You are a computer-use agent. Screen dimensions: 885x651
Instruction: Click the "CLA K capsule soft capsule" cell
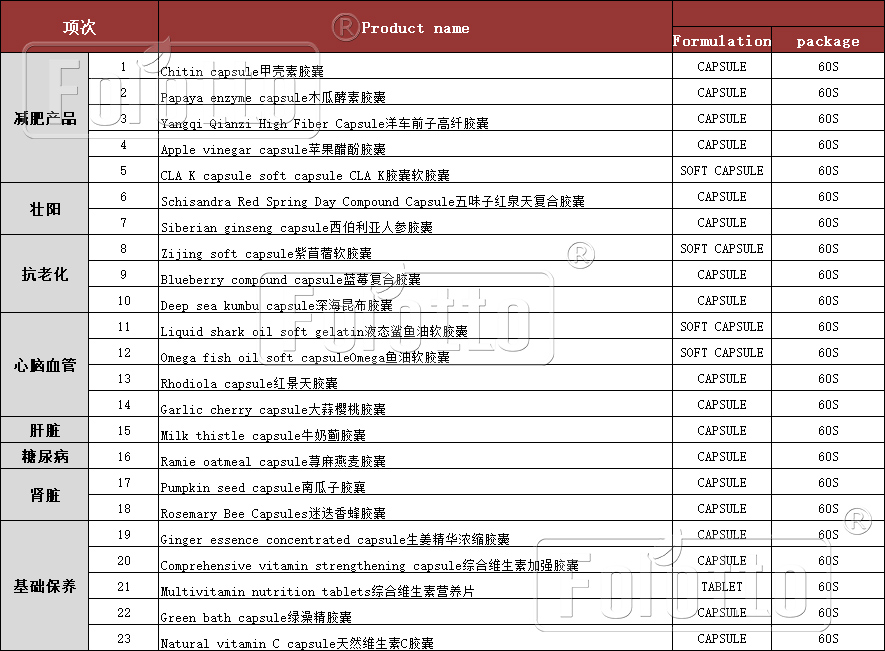(415, 170)
